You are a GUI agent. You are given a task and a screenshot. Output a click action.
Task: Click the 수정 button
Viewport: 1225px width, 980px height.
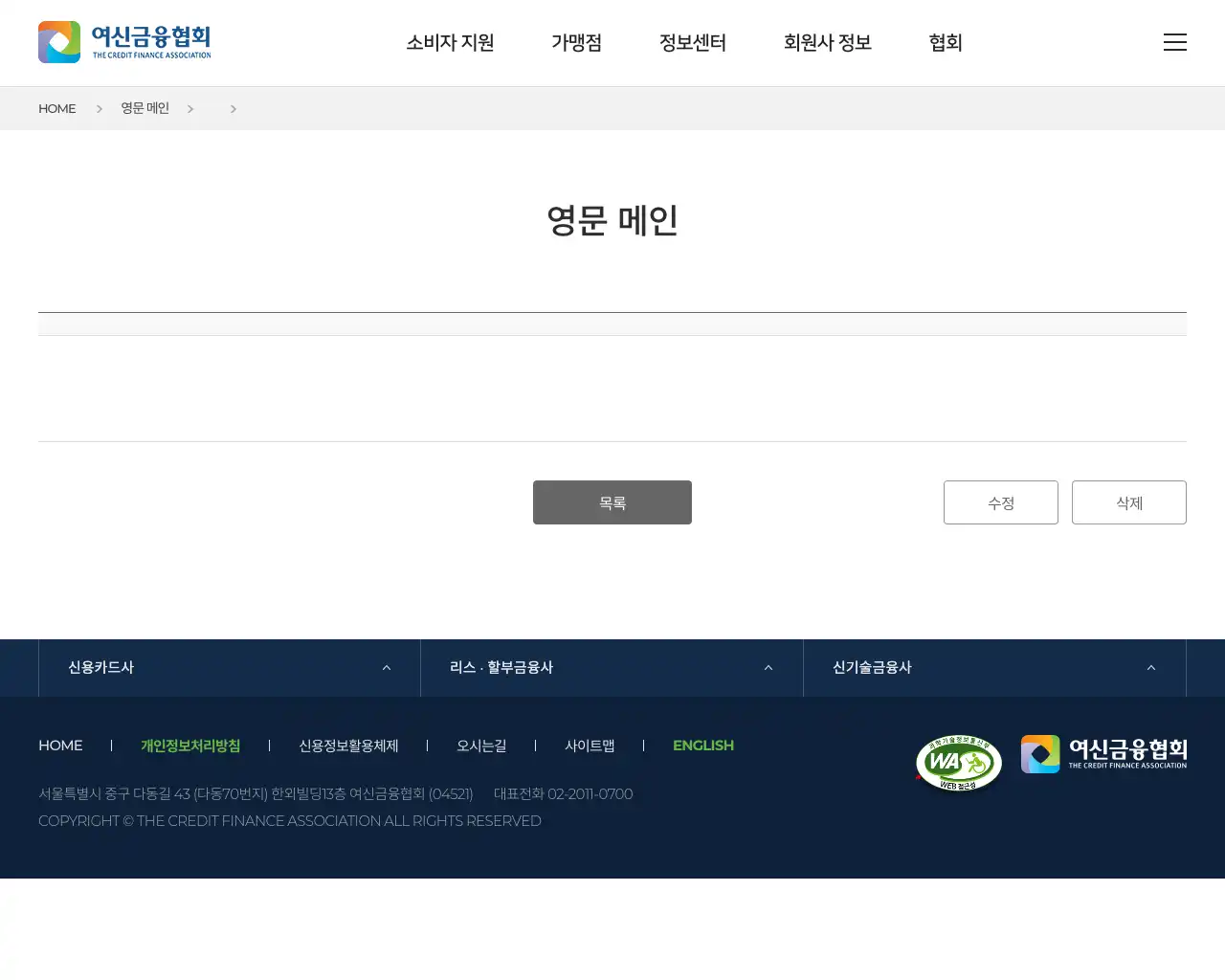(1001, 502)
